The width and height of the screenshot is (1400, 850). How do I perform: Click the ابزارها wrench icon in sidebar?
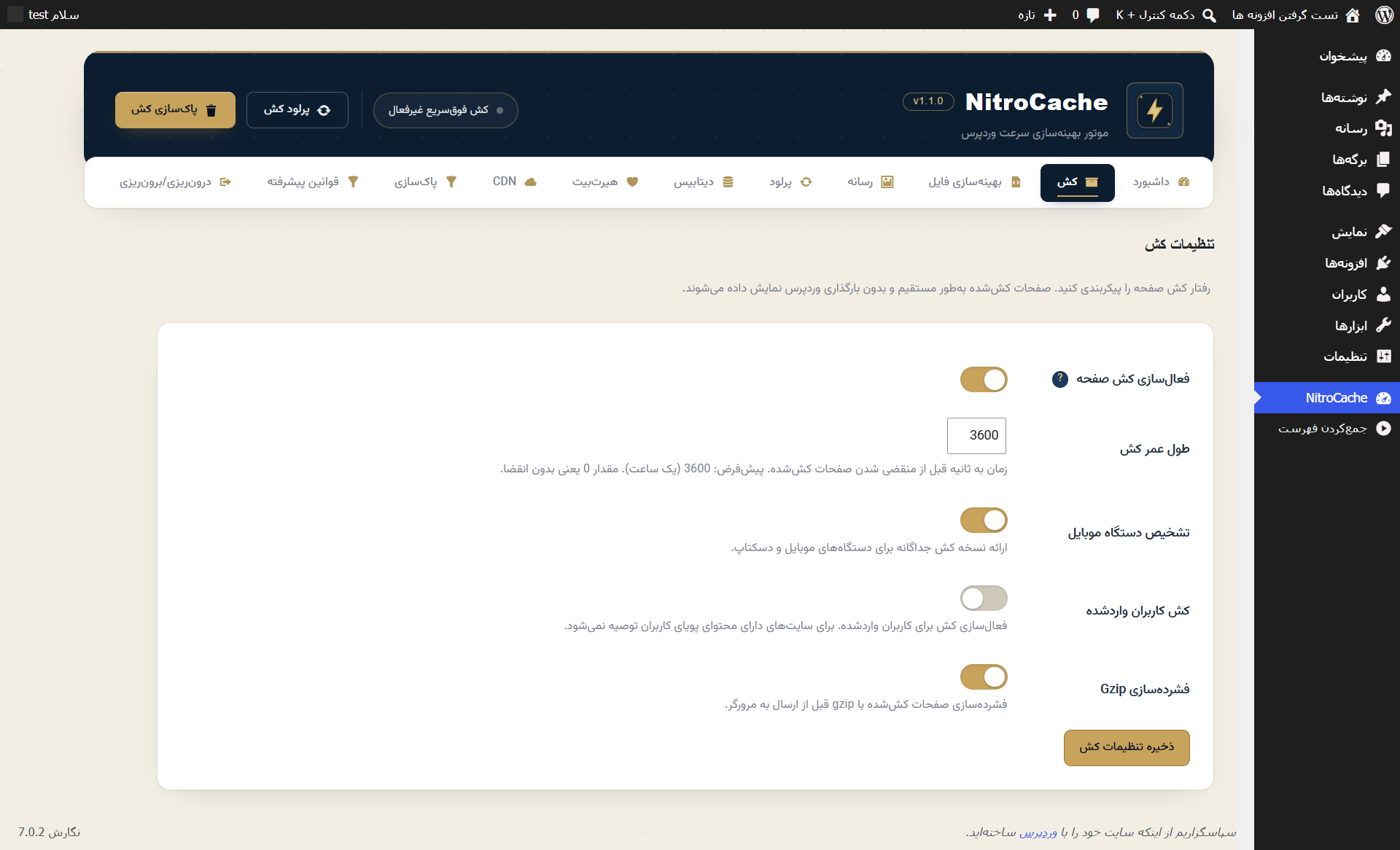[x=1383, y=325]
